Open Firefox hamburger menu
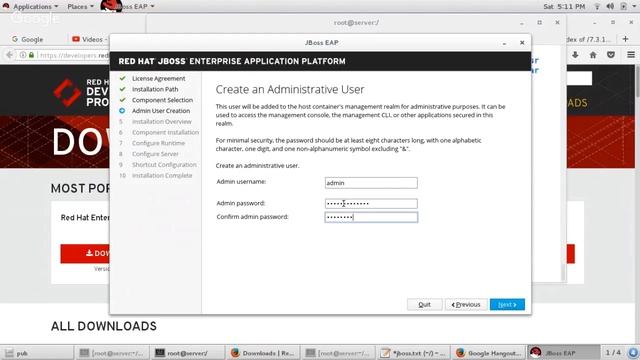640x360 pixels. 631,55
